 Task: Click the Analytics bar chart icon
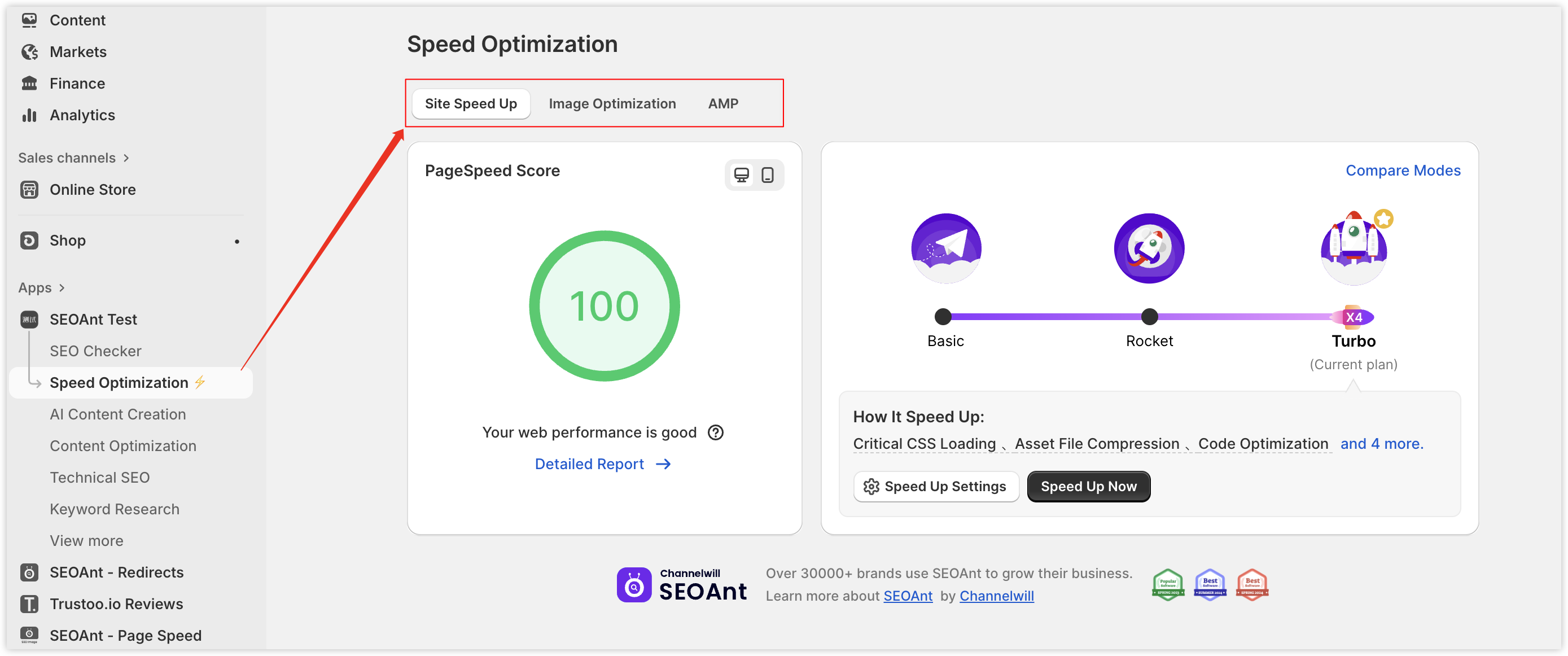tap(29, 115)
